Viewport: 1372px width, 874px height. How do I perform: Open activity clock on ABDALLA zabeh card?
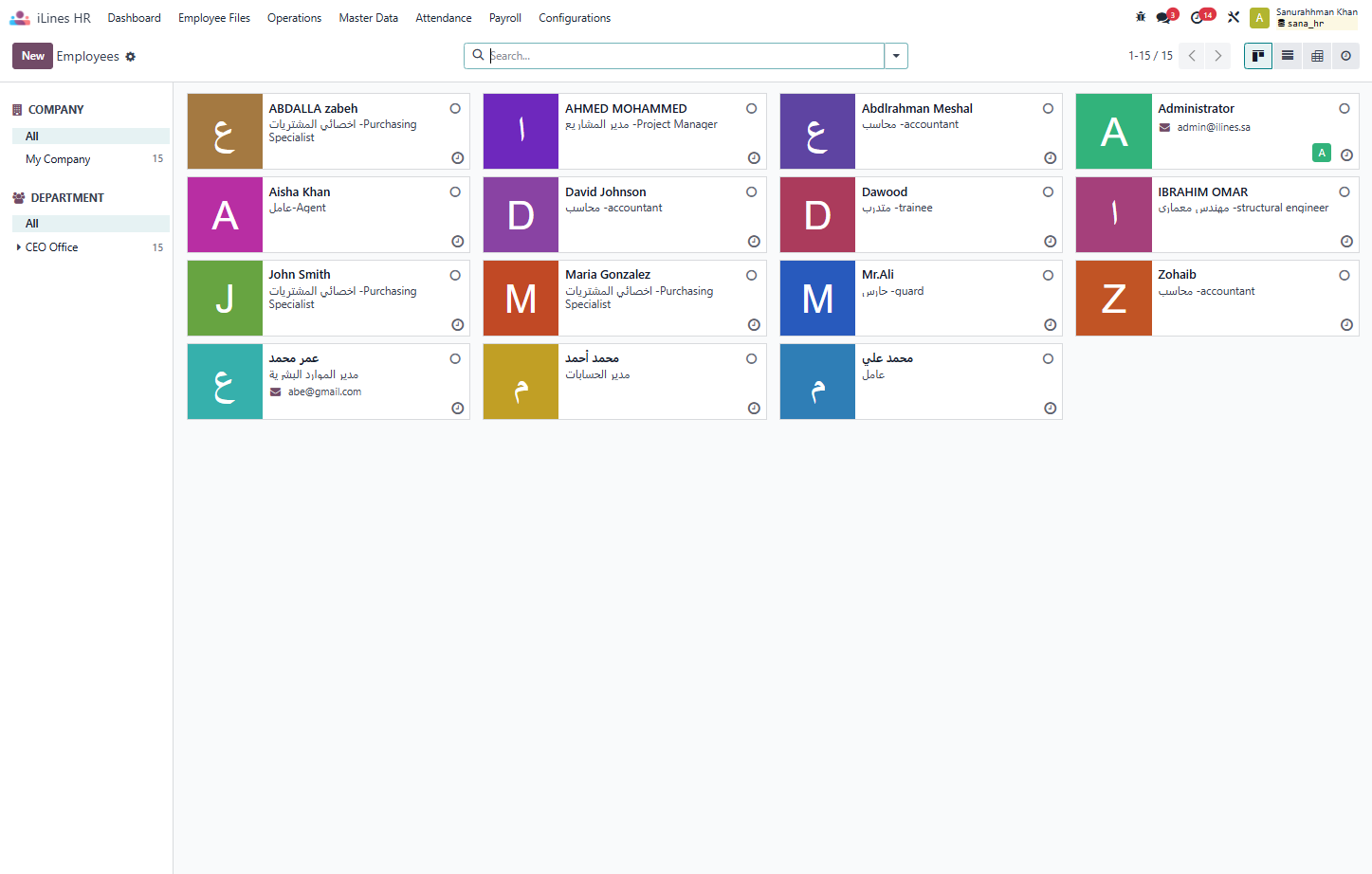[x=458, y=158]
